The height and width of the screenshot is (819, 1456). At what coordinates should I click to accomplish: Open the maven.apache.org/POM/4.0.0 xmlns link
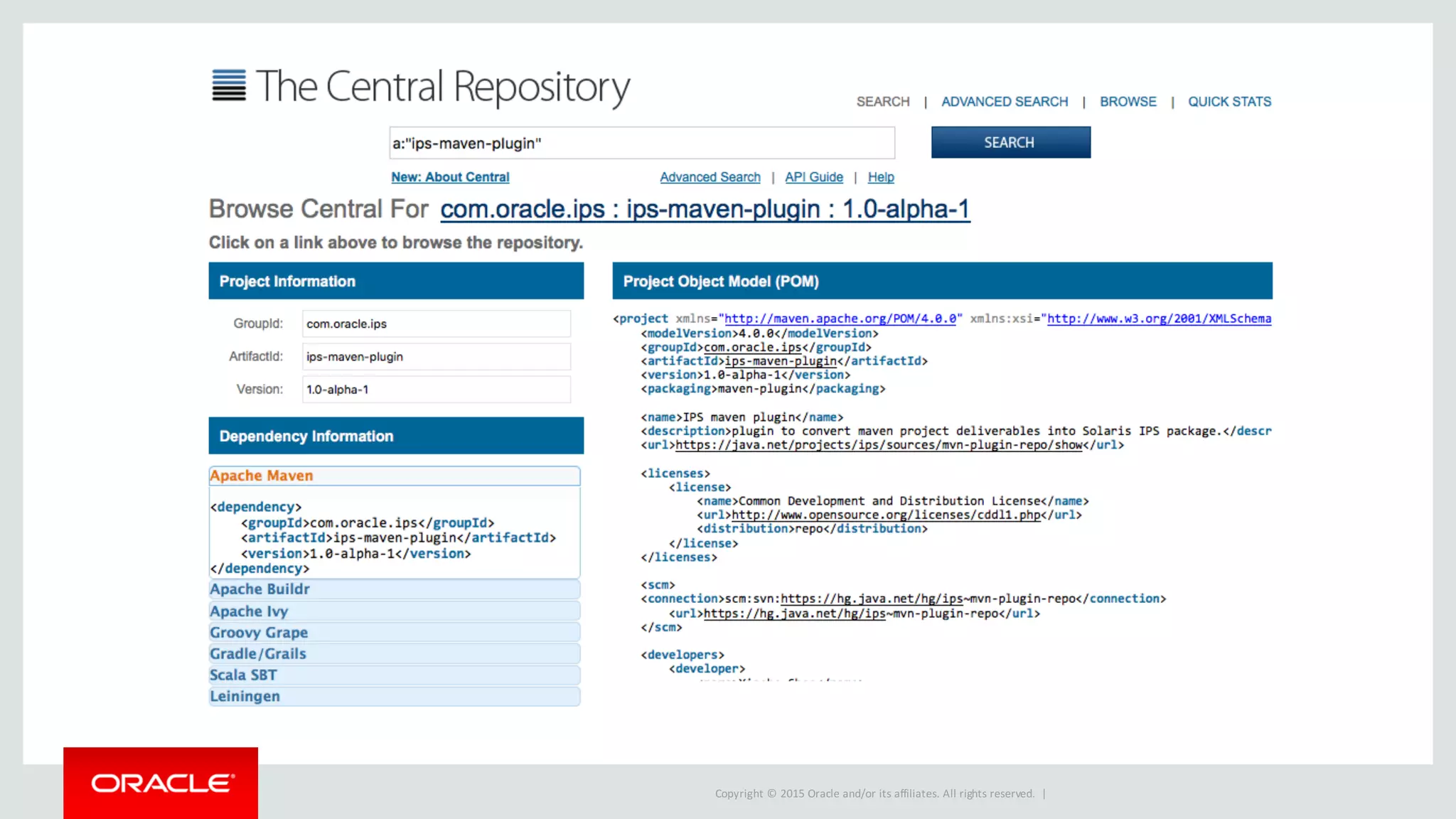point(840,318)
